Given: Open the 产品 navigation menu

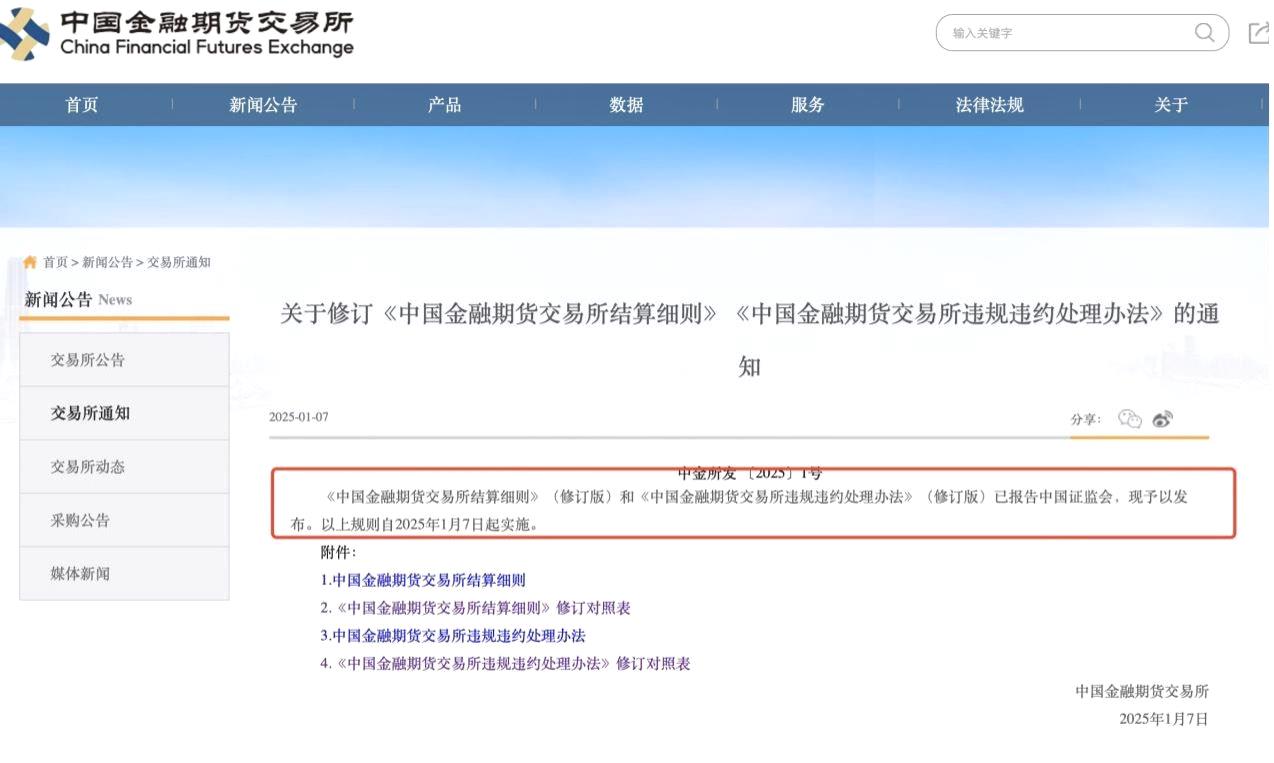Looking at the screenshot, I should pos(444,105).
